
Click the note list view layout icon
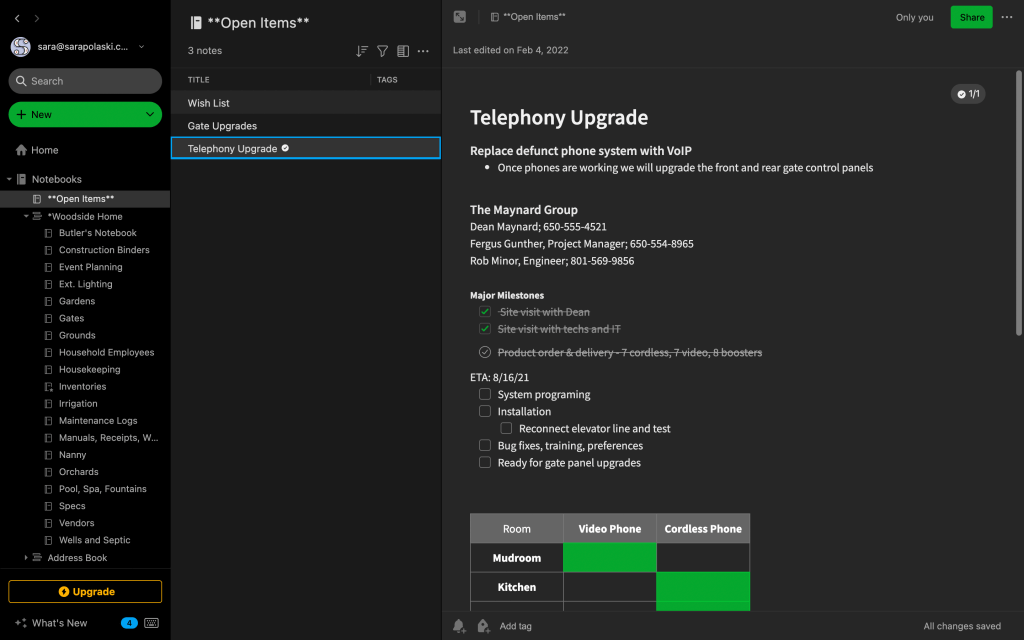point(403,51)
